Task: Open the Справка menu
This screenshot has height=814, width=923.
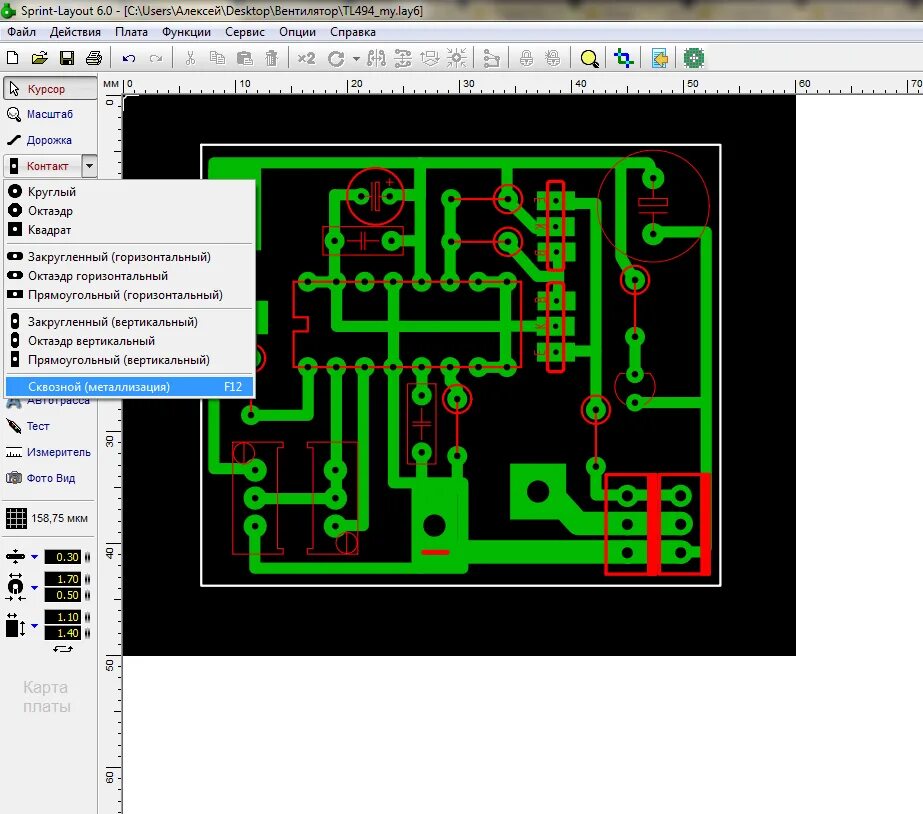Action: pyautogui.click(x=353, y=32)
